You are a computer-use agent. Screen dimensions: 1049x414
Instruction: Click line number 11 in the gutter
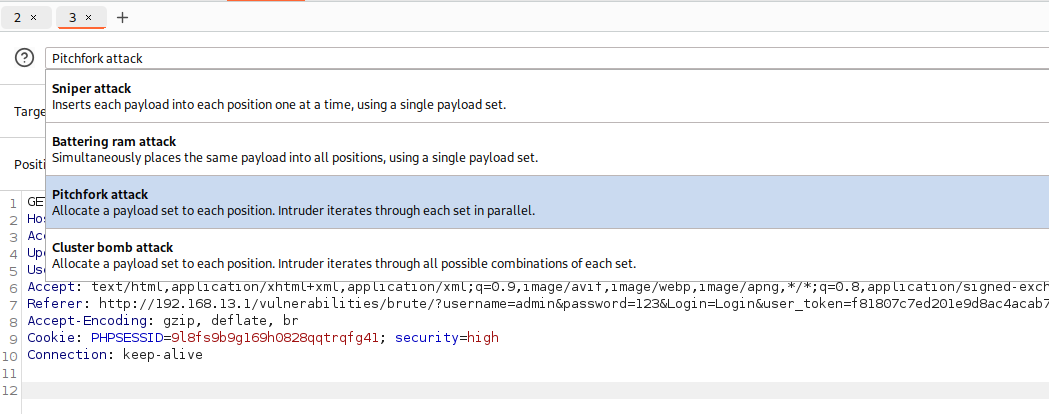(x=11, y=372)
